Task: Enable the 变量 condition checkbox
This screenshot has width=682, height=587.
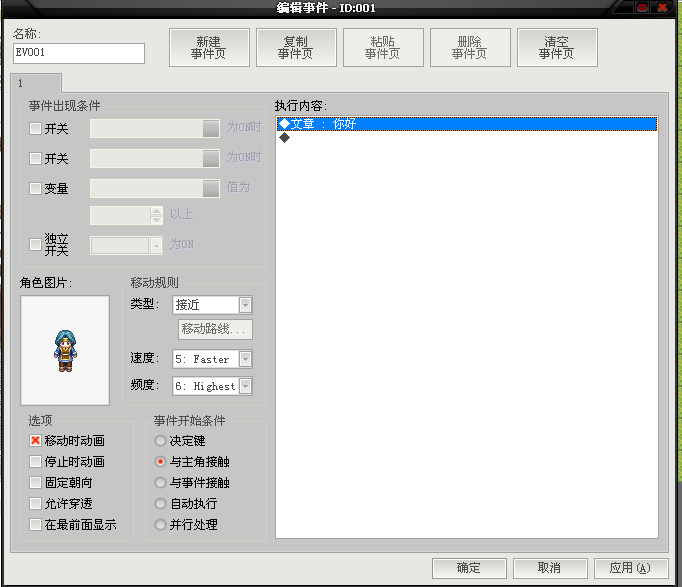Action: [35, 188]
